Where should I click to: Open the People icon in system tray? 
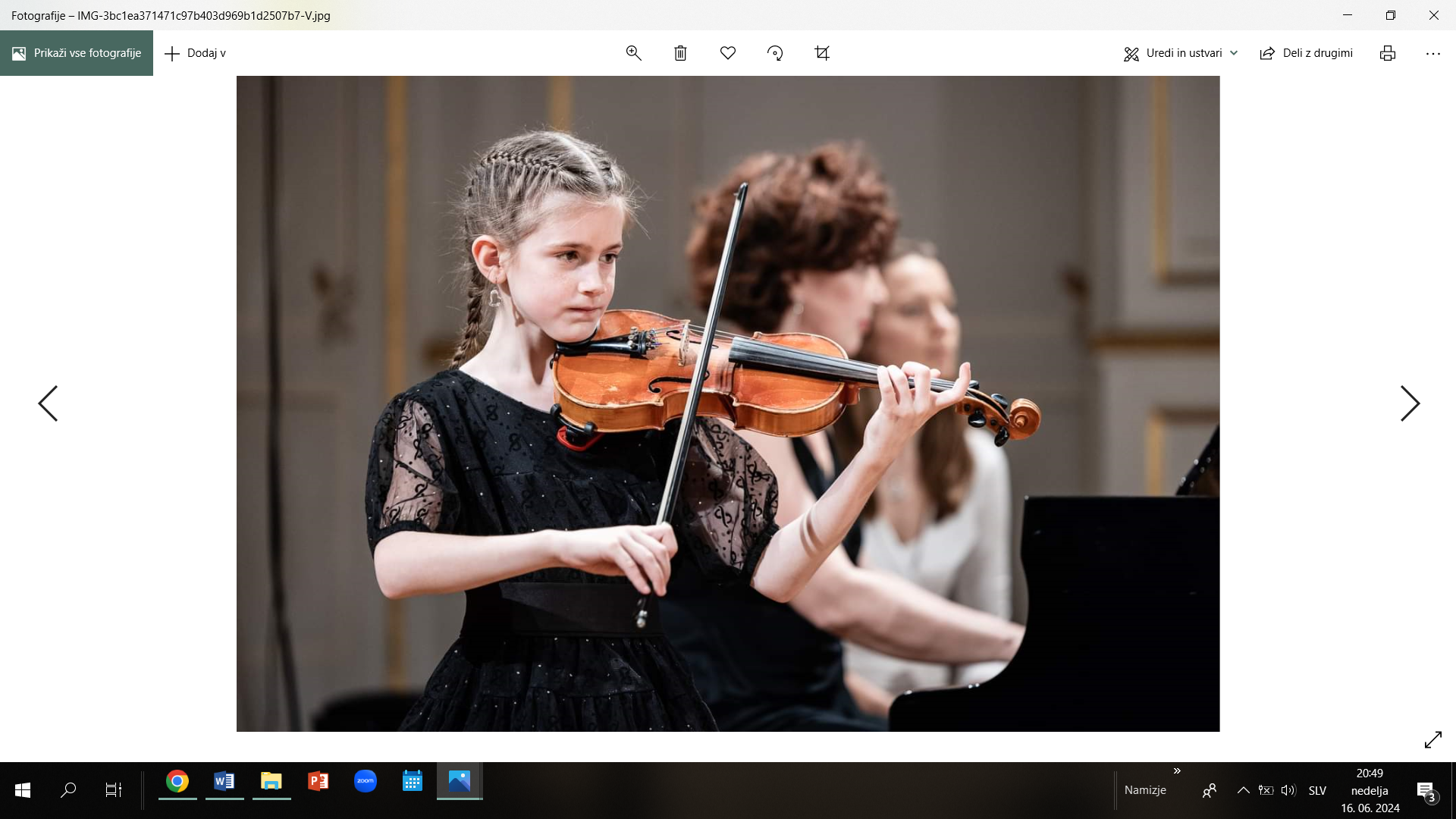(1210, 790)
